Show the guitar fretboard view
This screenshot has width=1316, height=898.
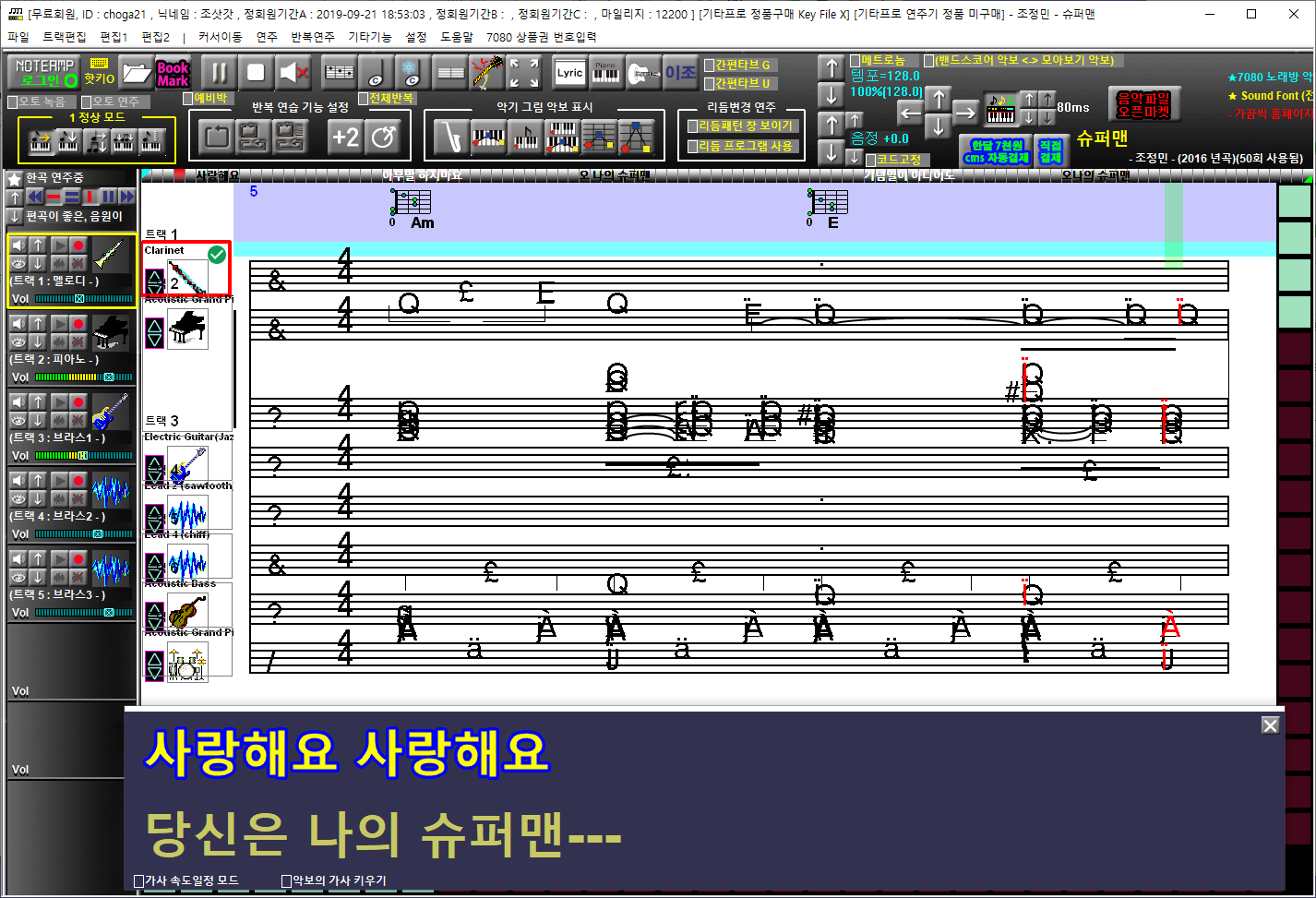(643, 72)
